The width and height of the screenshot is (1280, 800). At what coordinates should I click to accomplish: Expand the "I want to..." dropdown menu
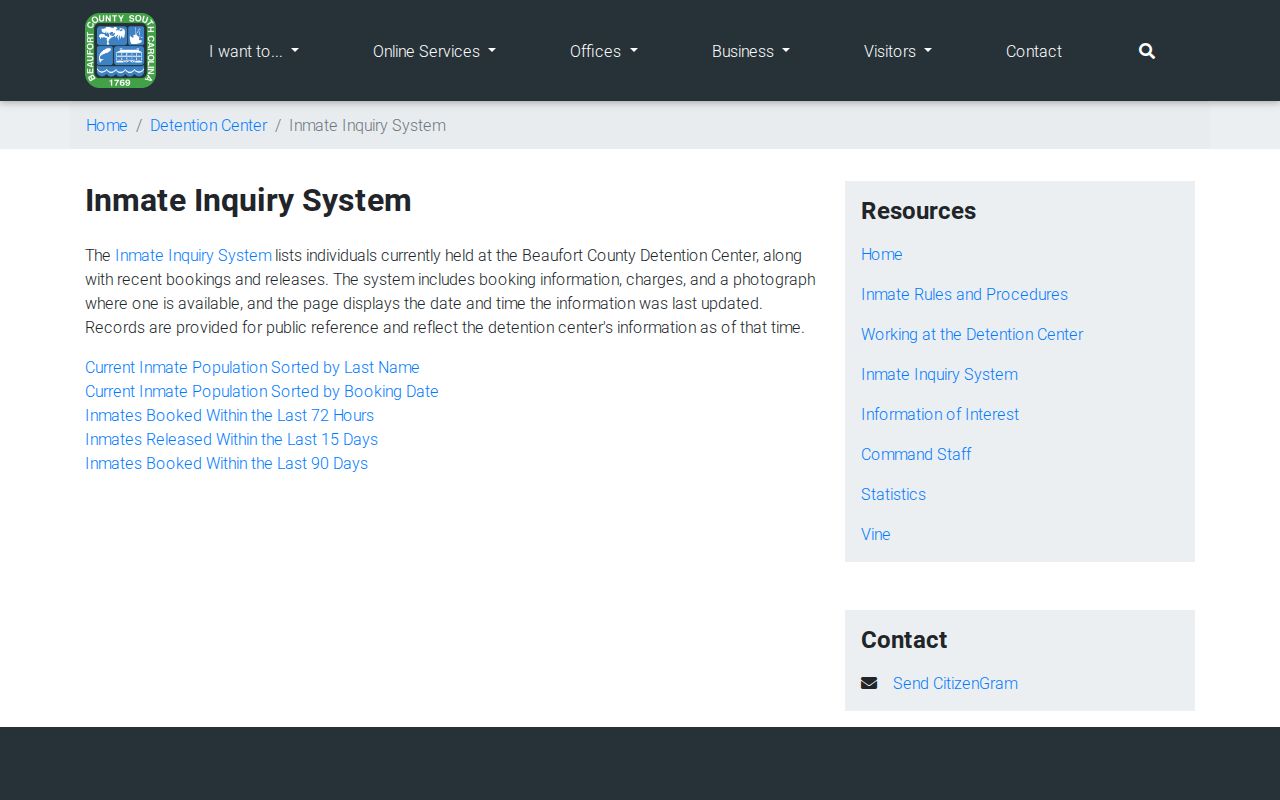254,51
